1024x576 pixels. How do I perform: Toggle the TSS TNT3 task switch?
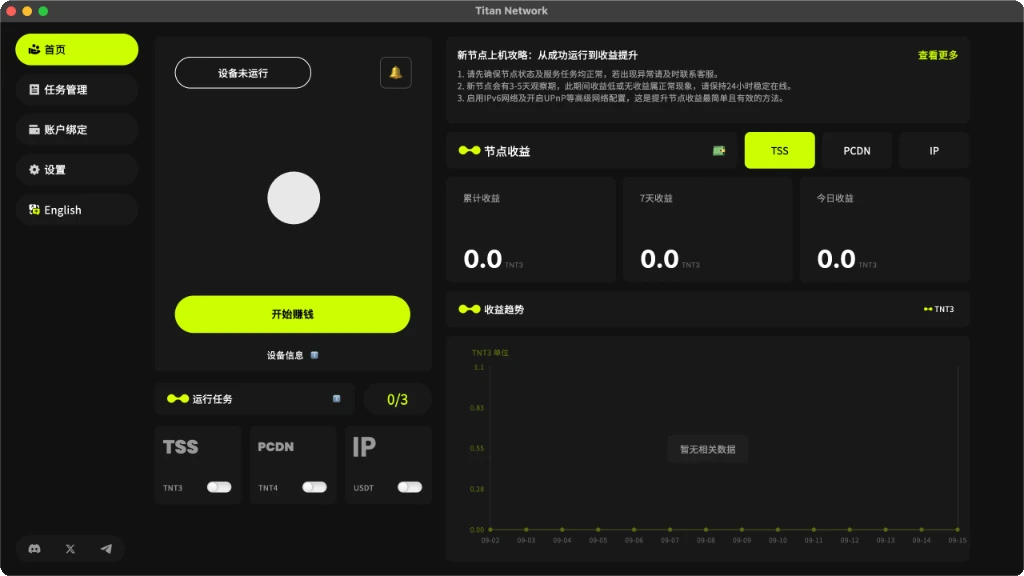(x=219, y=487)
